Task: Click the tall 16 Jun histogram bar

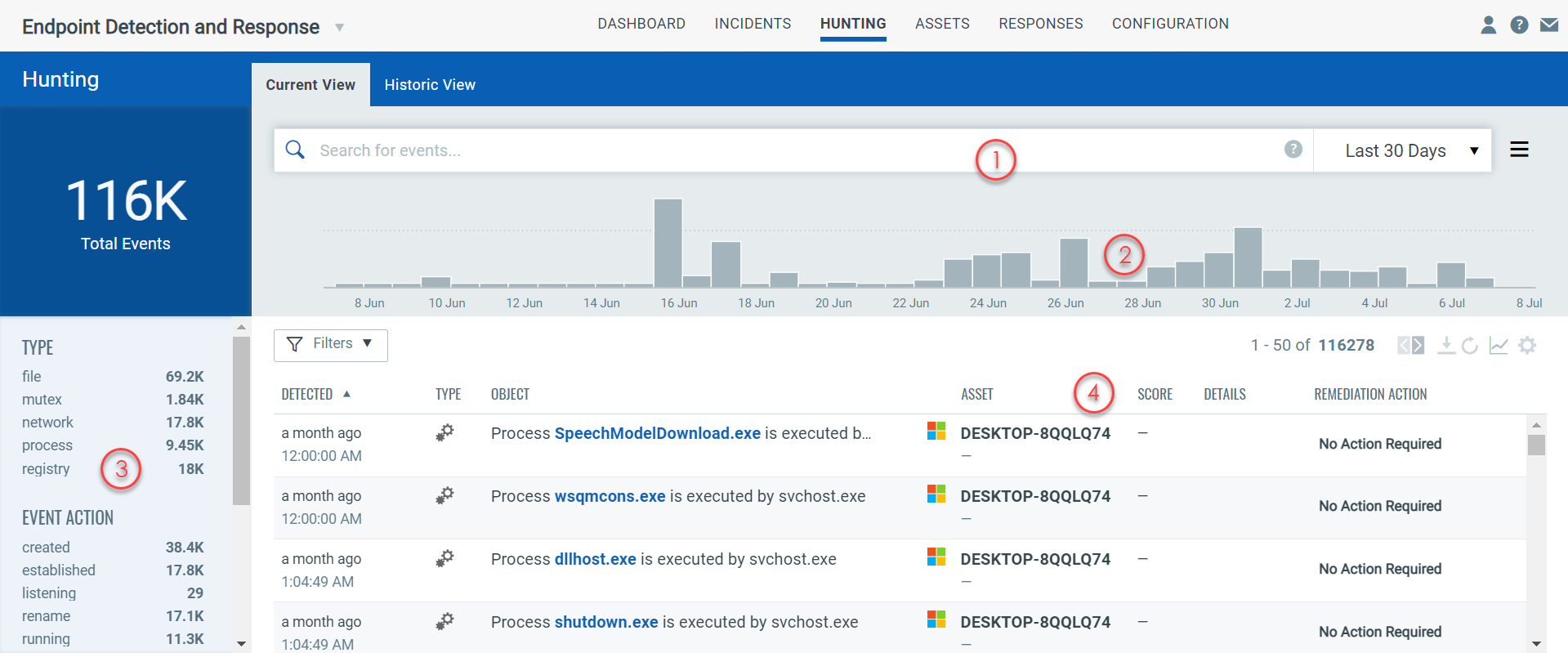Action: coord(668,243)
